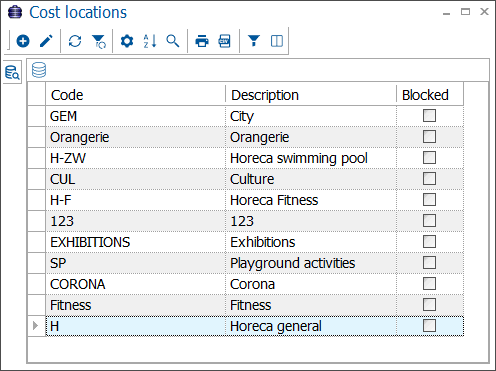Click the funnel filter icon
Viewport: 496px width, 371px height.
coord(254,41)
